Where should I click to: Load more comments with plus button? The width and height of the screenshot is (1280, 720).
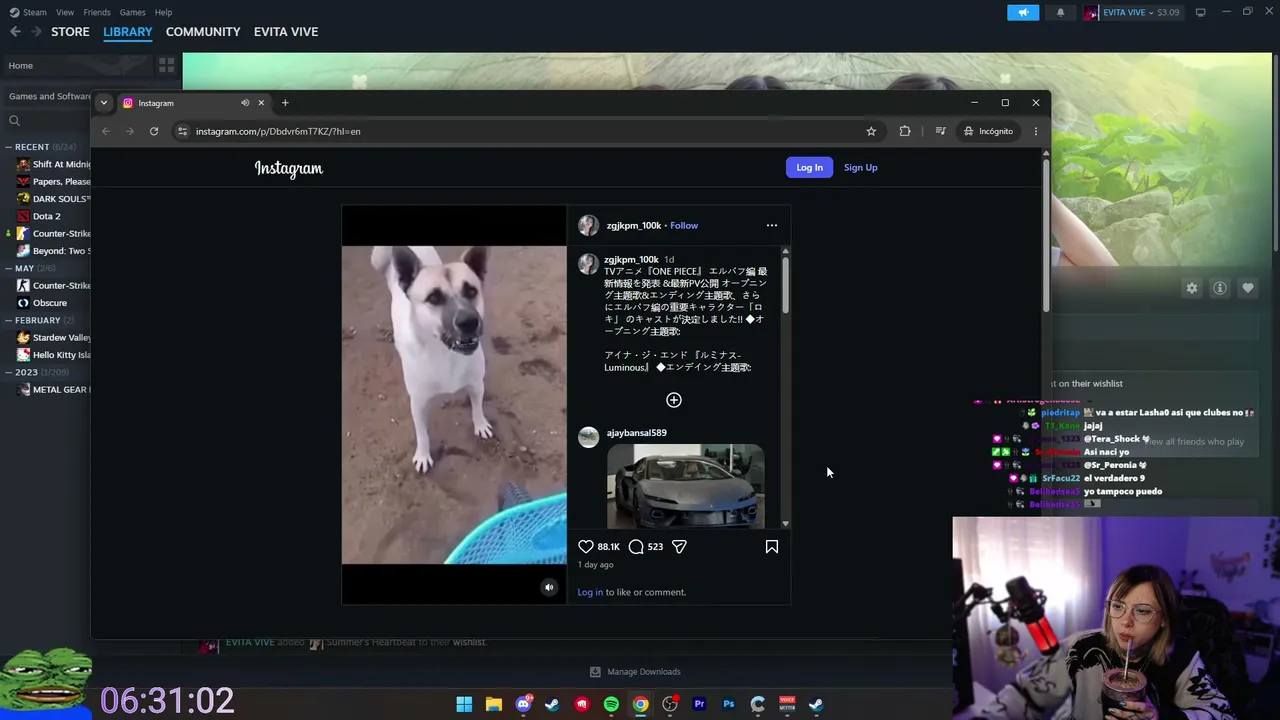click(x=674, y=400)
